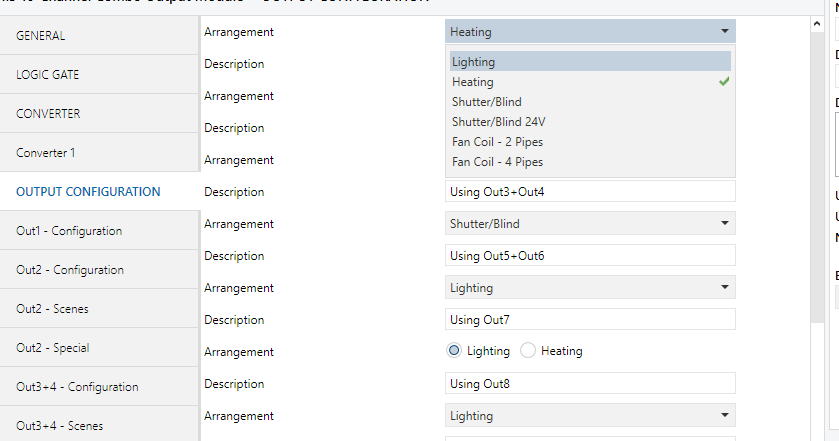This screenshot has height=441, width=839.
Task: Click the vertical scrollbar of settings panel
Action: click(816, 200)
